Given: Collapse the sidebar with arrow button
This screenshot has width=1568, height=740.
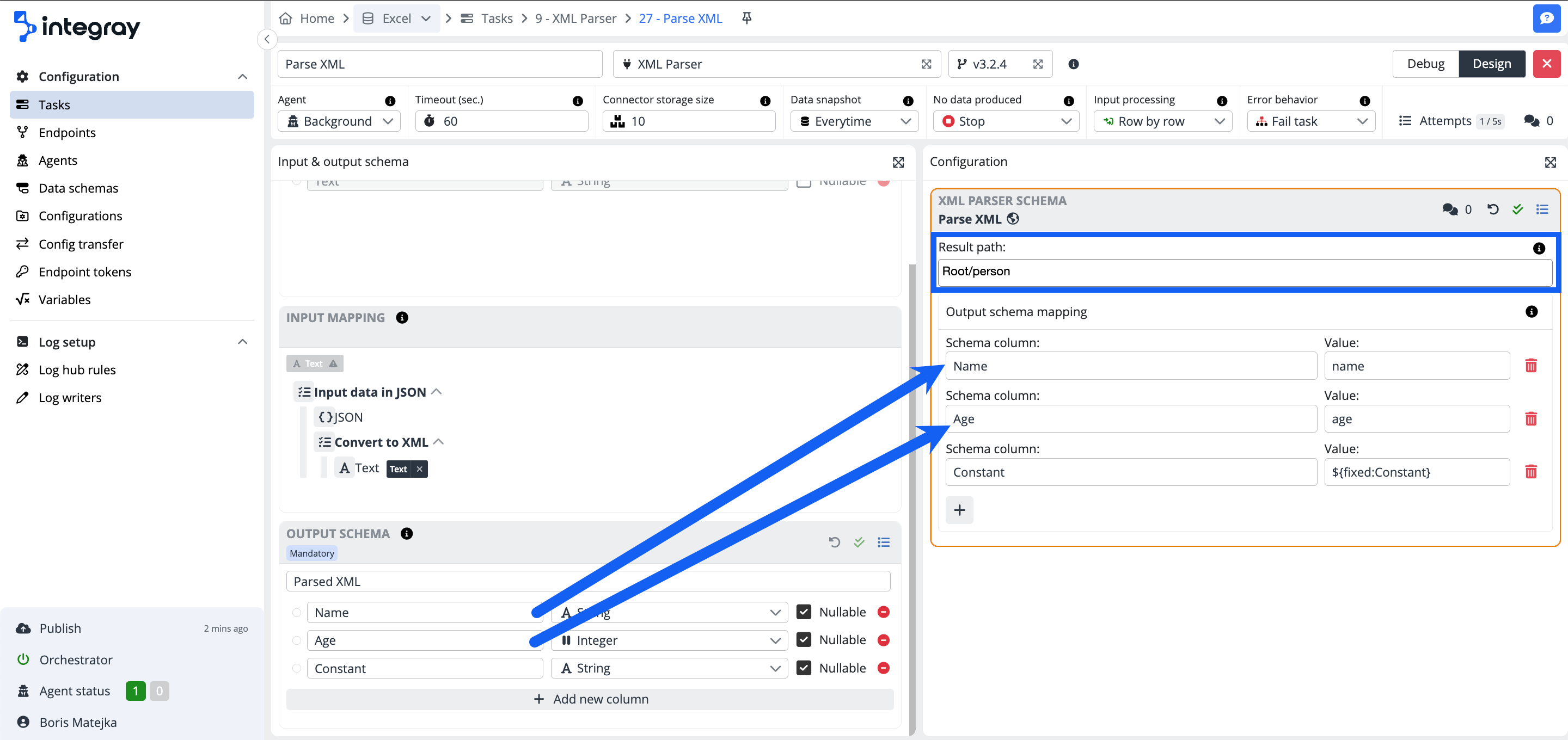Looking at the screenshot, I should pos(267,39).
